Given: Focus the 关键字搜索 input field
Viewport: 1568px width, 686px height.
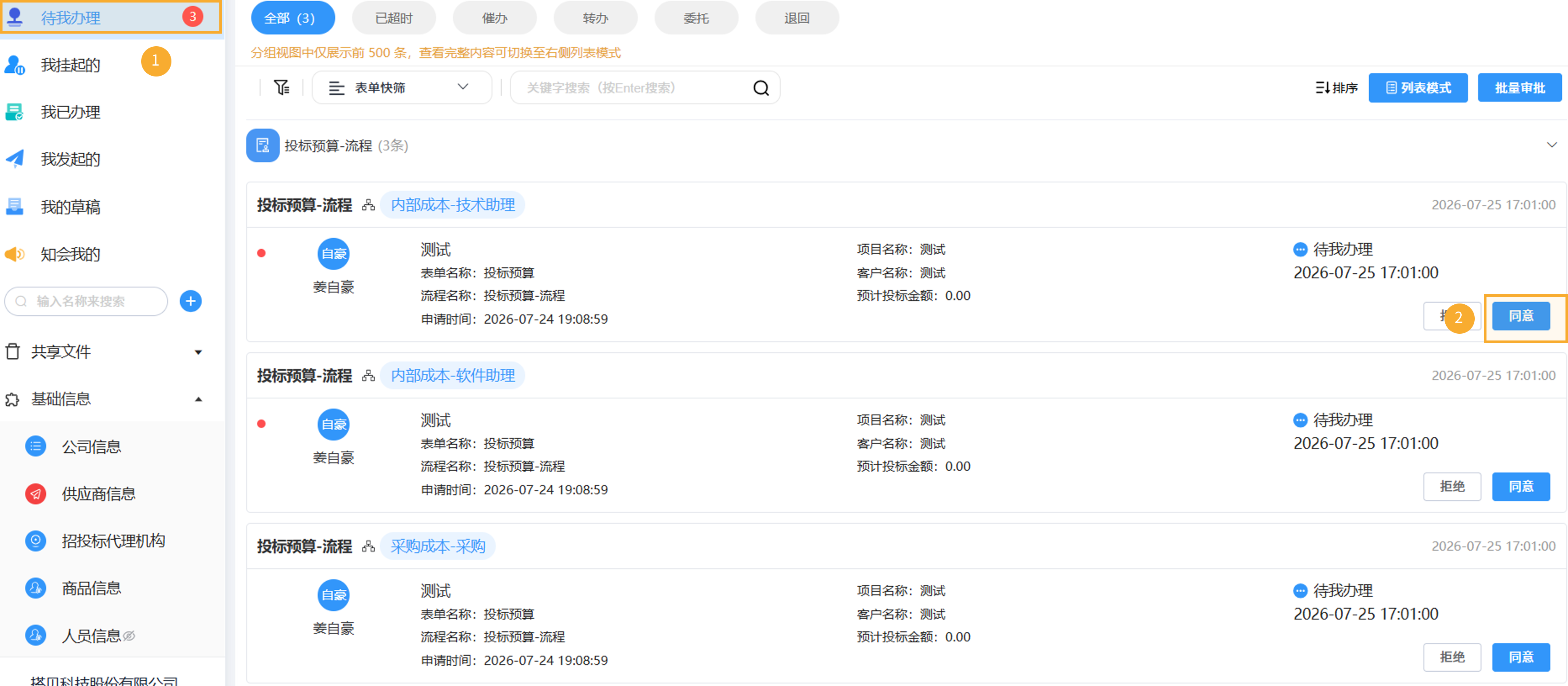Looking at the screenshot, I should click(x=633, y=87).
